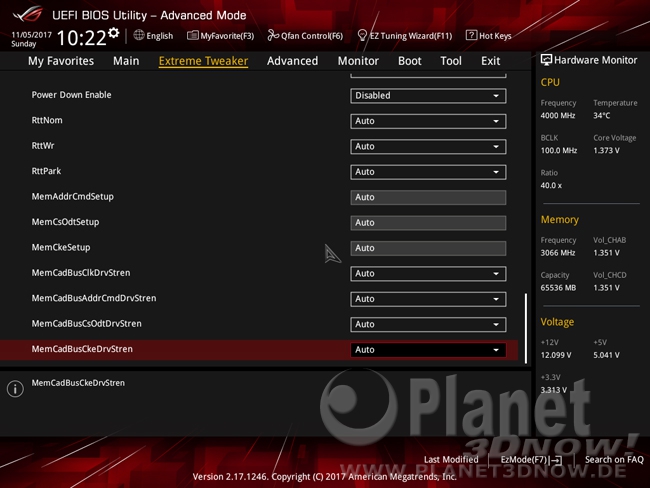Click the EZ Tuning Wizard bulb icon
Image resolution: width=650 pixels, height=488 pixels.
click(x=362, y=35)
